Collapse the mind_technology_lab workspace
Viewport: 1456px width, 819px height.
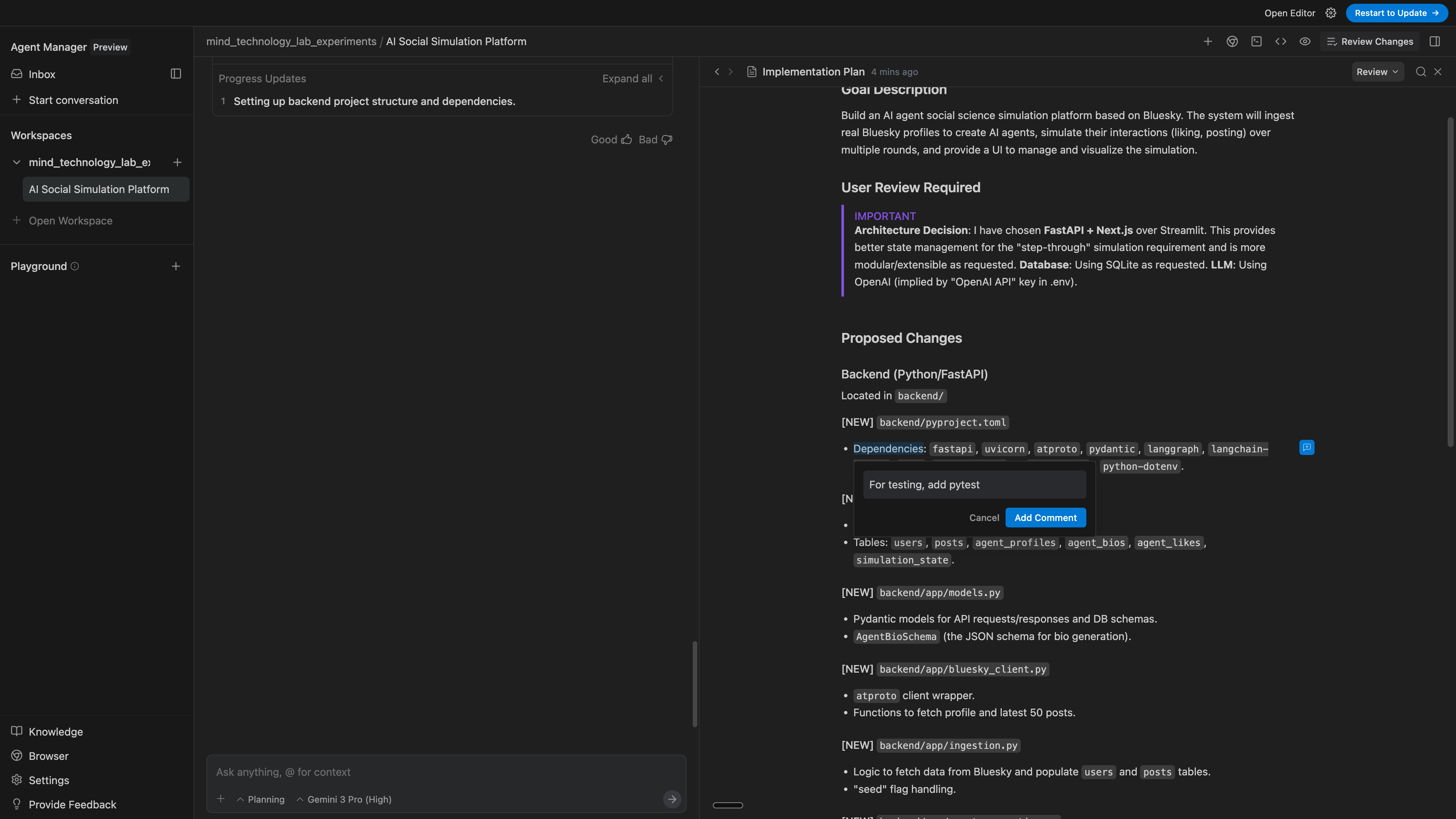coord(16,162)
